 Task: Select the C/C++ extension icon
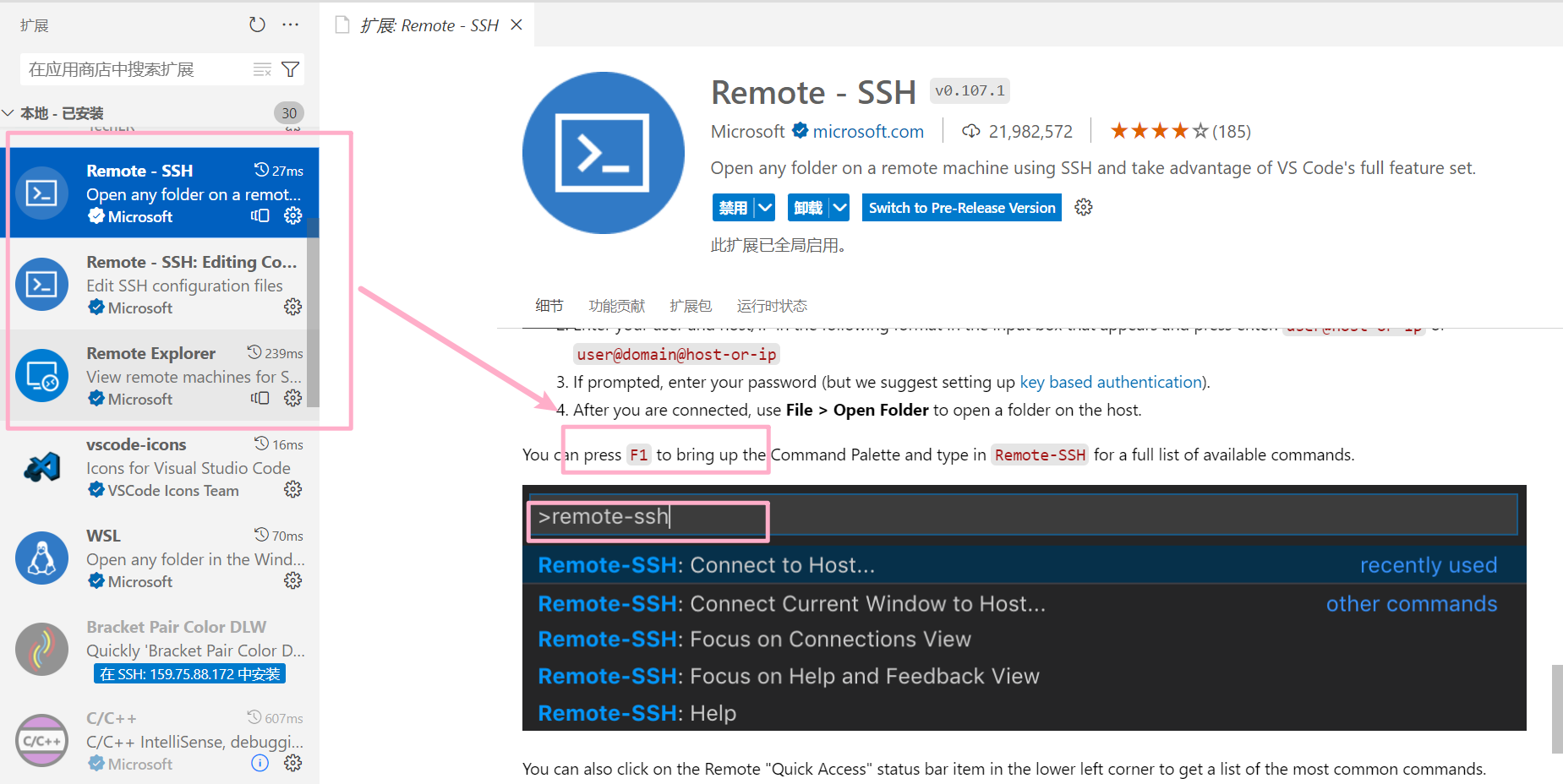click(42, 740)
